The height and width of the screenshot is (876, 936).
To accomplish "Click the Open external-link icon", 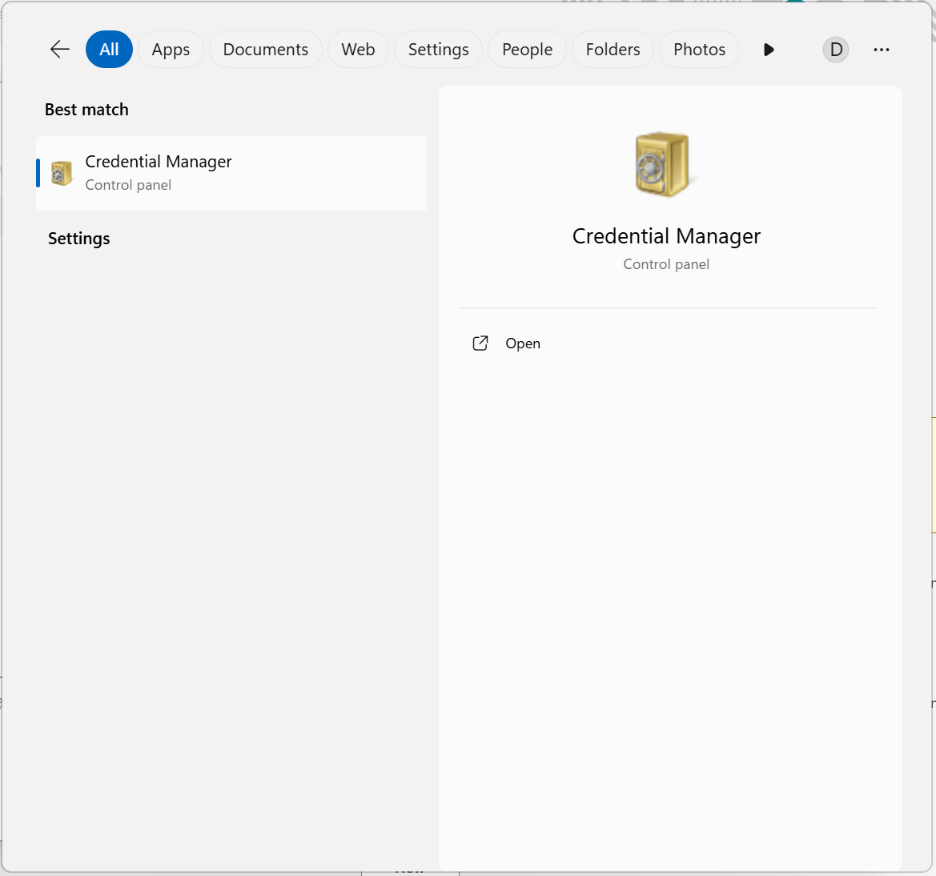I will point(481,343).
